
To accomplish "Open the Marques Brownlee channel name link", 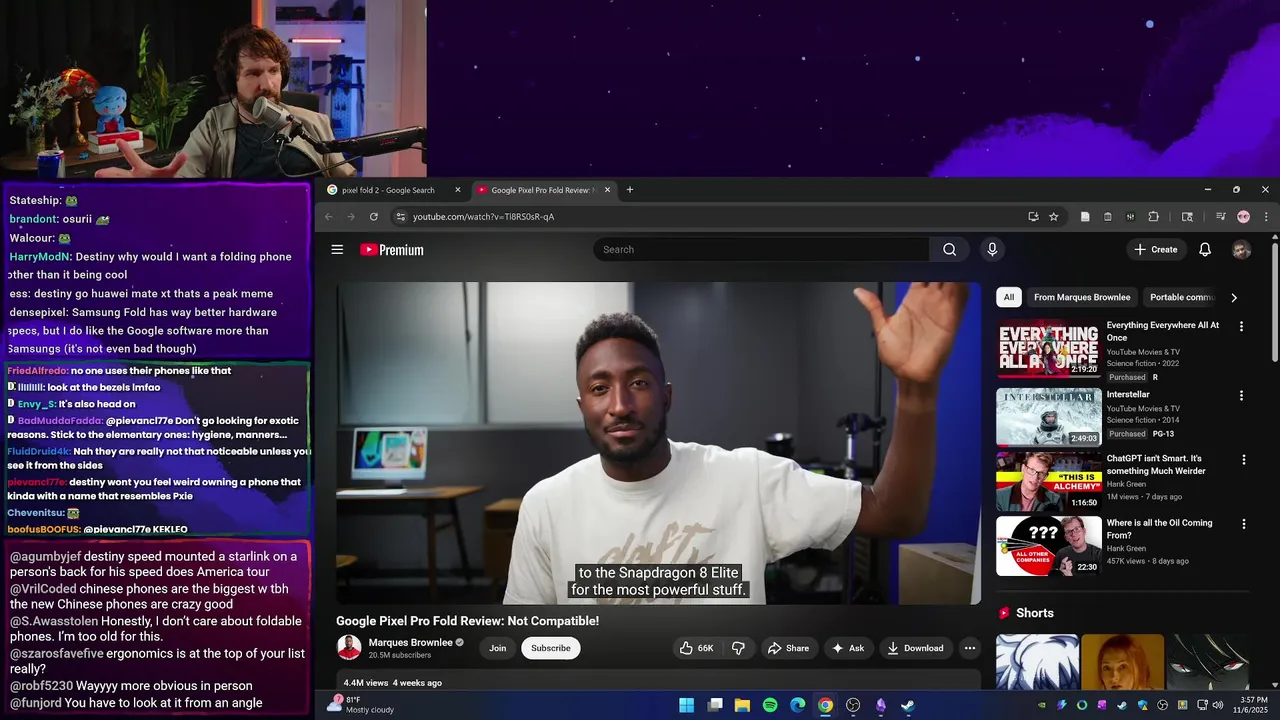I will pyautogui.click(x=410, y=642).
